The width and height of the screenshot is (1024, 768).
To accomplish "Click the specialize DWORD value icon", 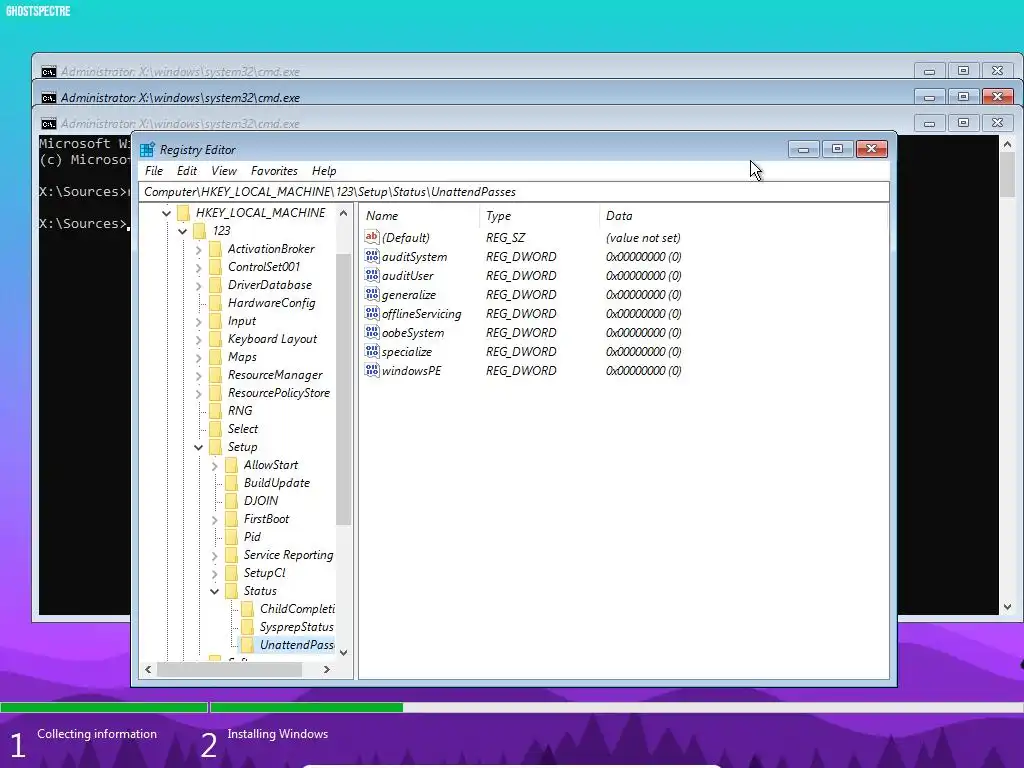I will [x=372, y=351].
